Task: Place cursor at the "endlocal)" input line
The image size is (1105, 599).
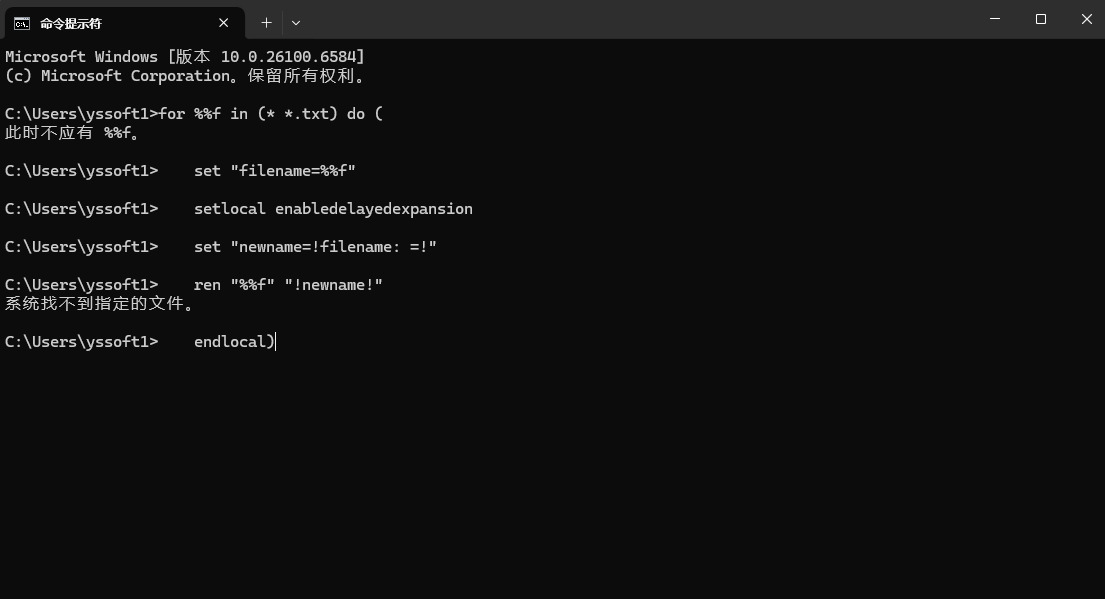Action: click(x=234, y=342)
